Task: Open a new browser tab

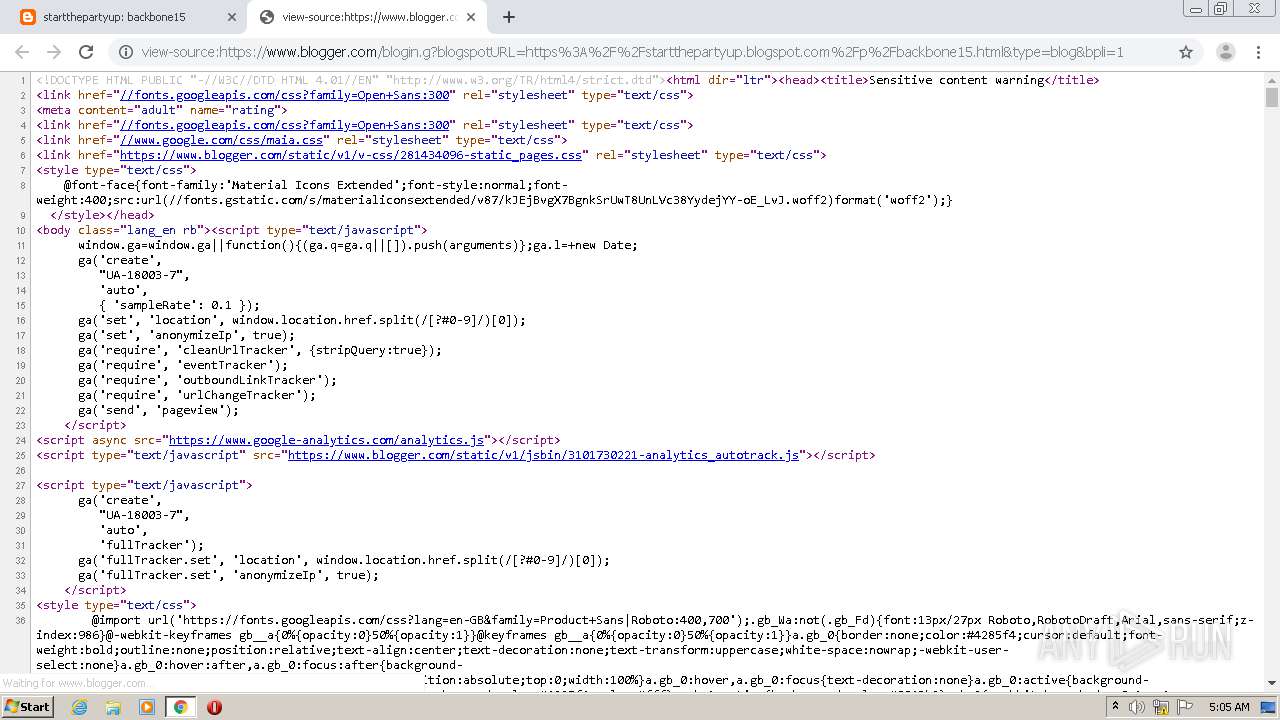Action: coord(509,17)
